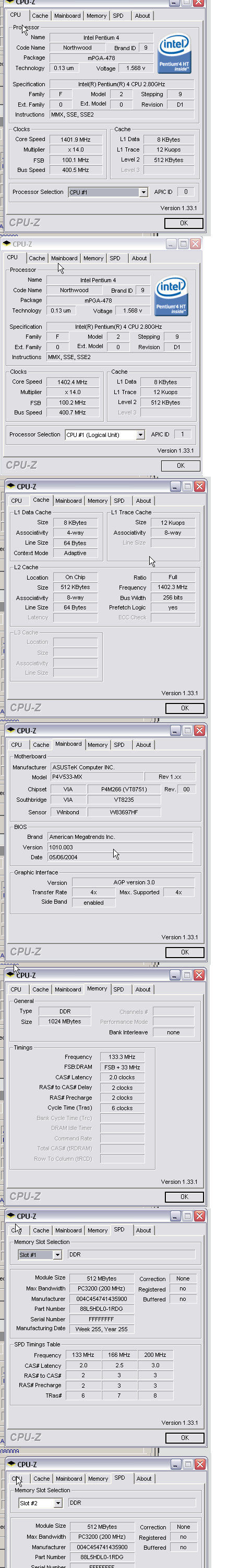Click the P4V533-MX model field
Screen dimensions: 240x1568
[97, 777]
